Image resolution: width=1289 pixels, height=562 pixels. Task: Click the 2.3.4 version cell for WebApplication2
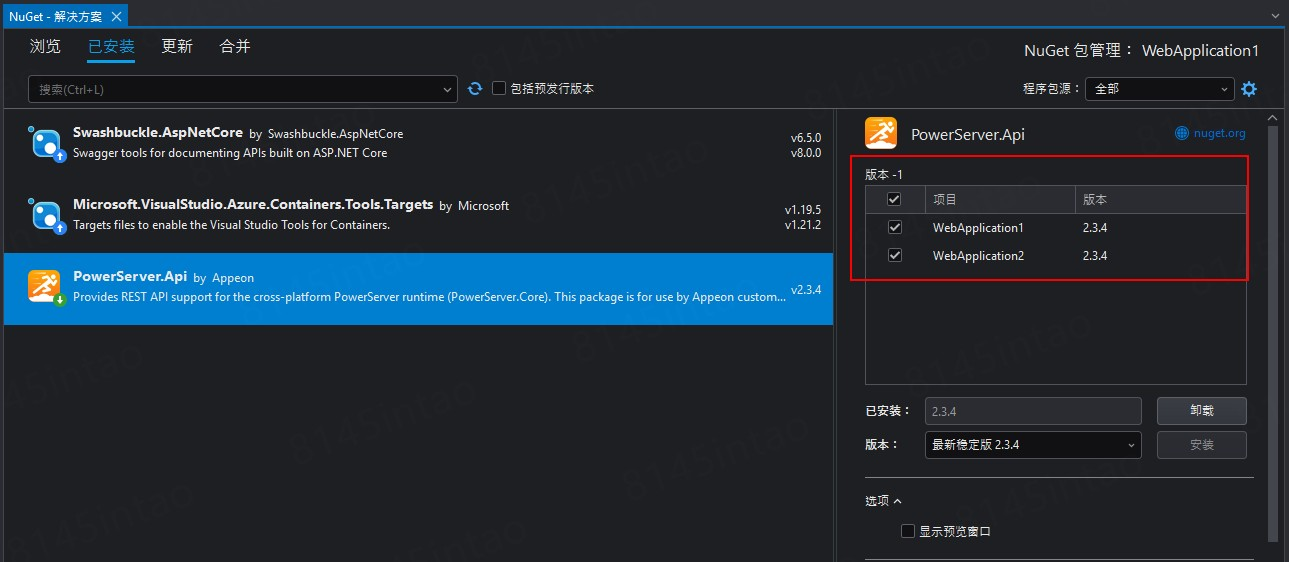(1095, 256)
